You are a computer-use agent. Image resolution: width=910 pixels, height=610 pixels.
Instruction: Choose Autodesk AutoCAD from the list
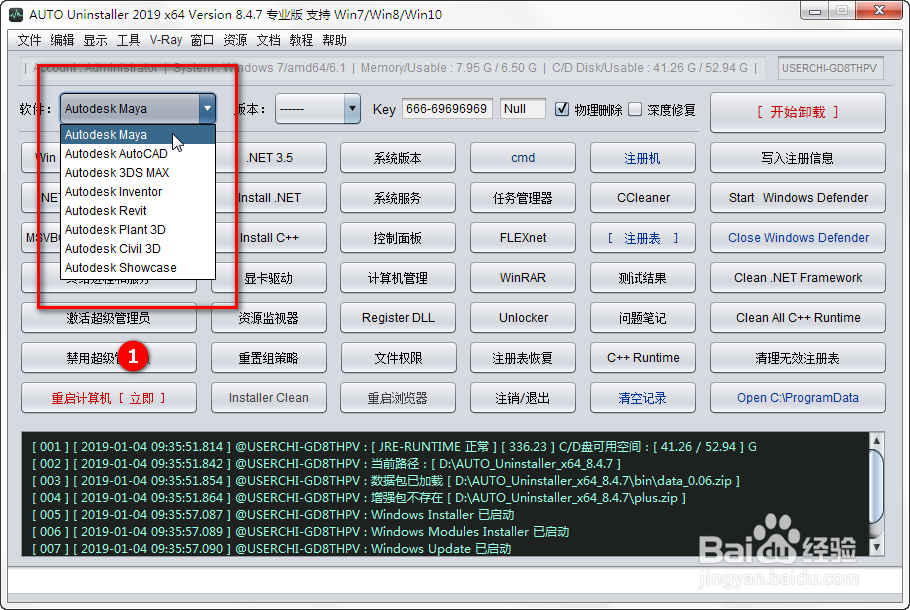(x=138, y=154)
